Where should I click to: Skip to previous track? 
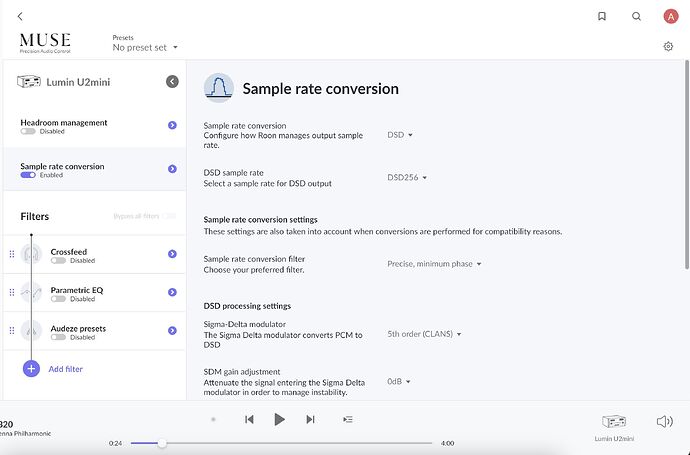point(249,419)
